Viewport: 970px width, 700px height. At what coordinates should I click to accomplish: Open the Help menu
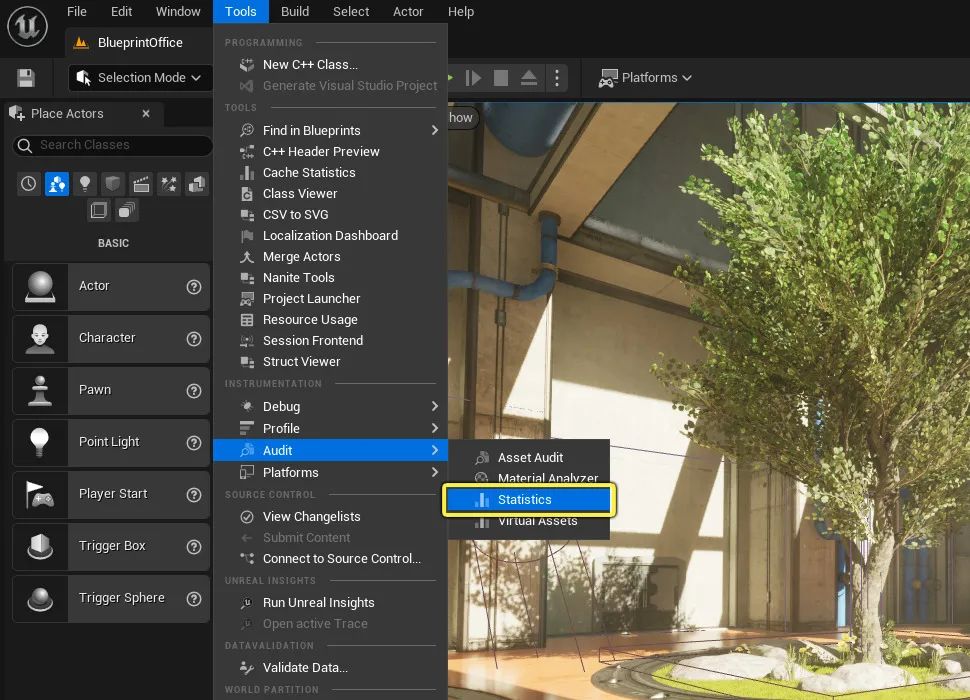tap(461, 12)
